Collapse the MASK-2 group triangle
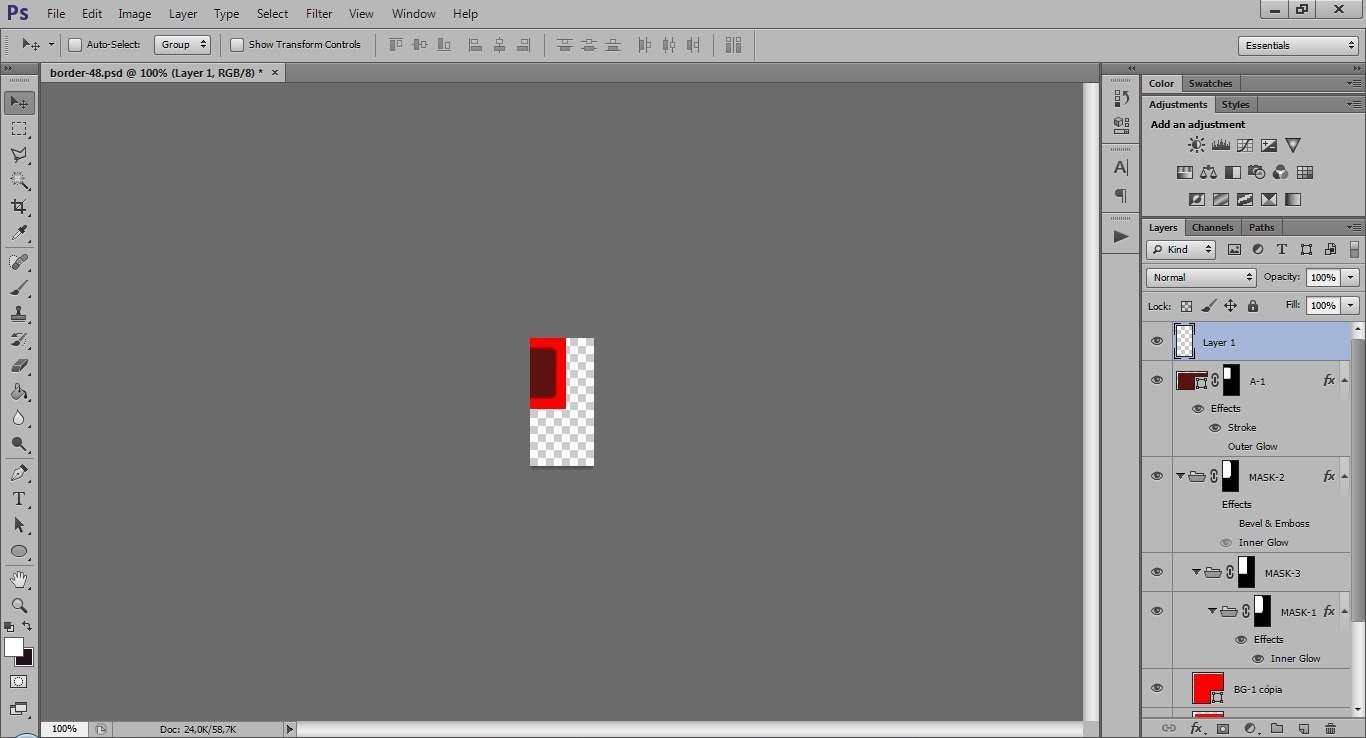1366x738 pixels. pyautogui.click(x=1180, y=477)
